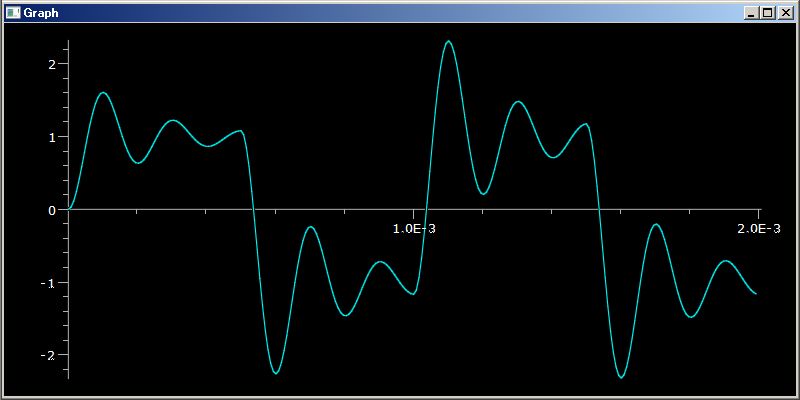
Task: Click the 0 label on the vertical axis
Action: [x=52, y=210]
